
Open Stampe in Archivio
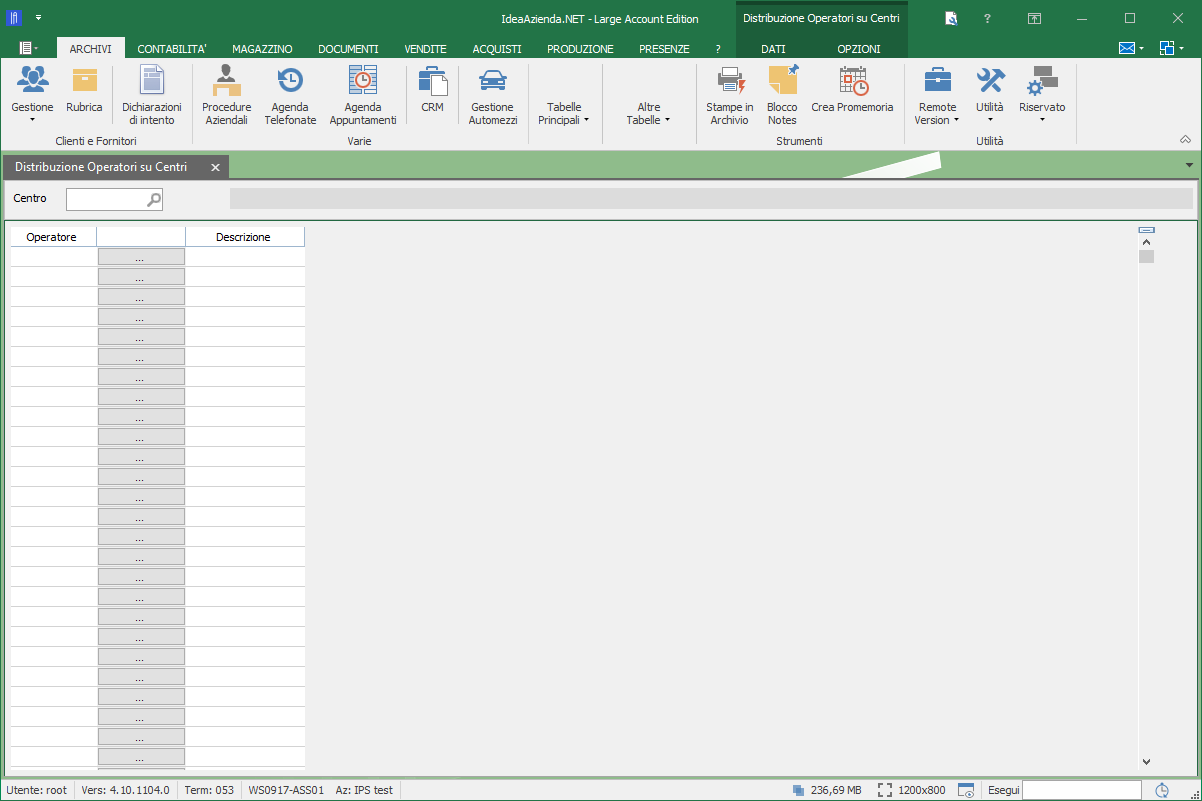730,80
